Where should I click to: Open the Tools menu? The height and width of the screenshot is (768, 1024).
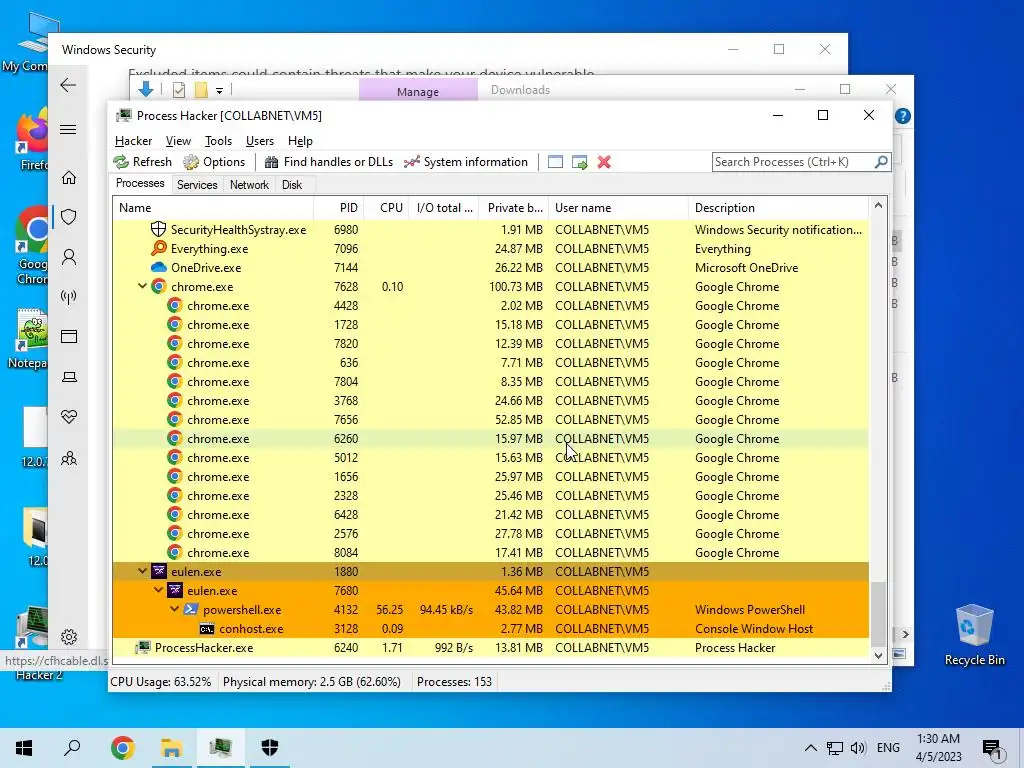(218, 141)
